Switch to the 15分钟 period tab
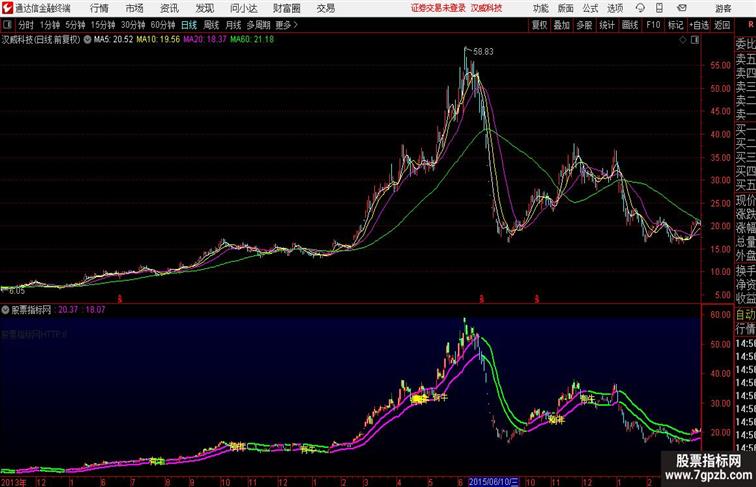The height and width of the screenshot is (487, 756). [x=103, y=25]
